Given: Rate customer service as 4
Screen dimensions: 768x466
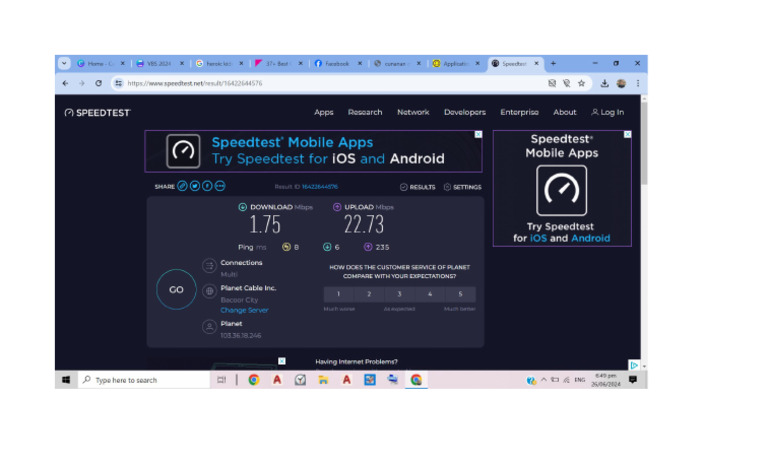Looking at the screenshot, I should 430,294.
